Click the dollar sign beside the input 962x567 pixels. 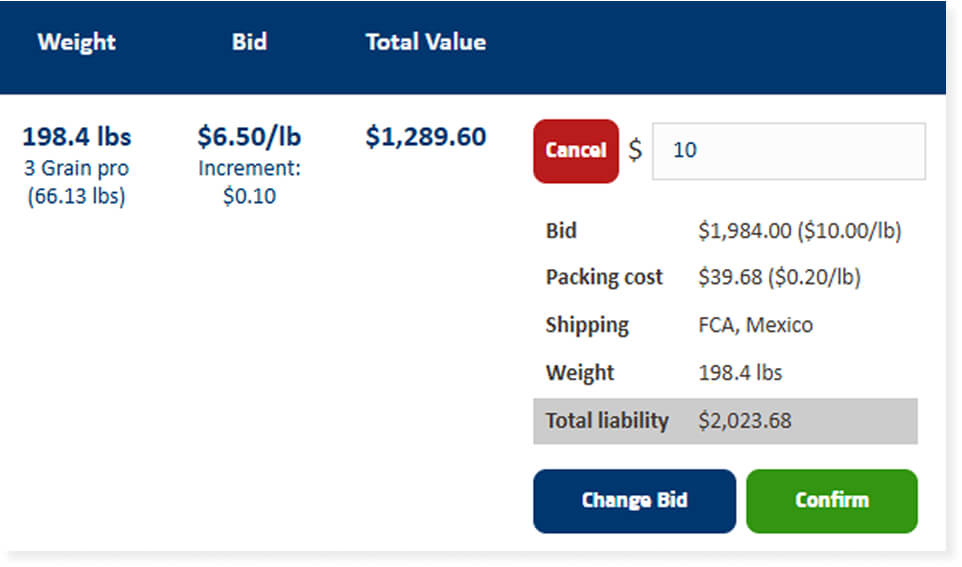tap(635, 151)
